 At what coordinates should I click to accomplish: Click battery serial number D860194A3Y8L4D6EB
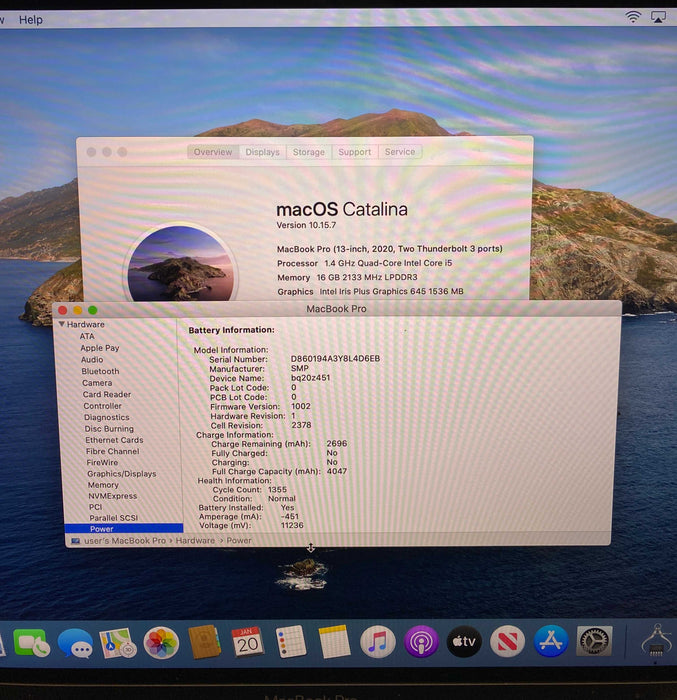tap(335, 358)
